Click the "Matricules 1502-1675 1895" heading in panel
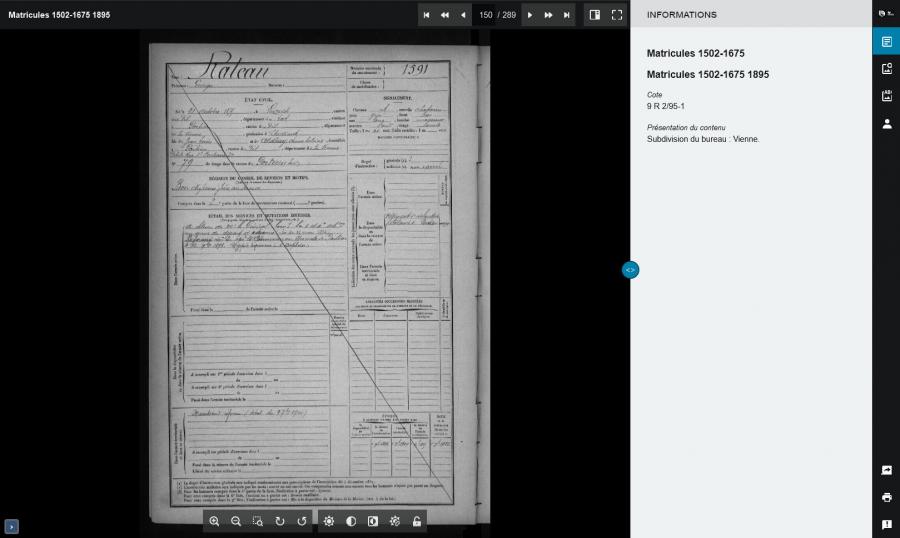This screenshot has height=538, width=900. tap(708, 75)
